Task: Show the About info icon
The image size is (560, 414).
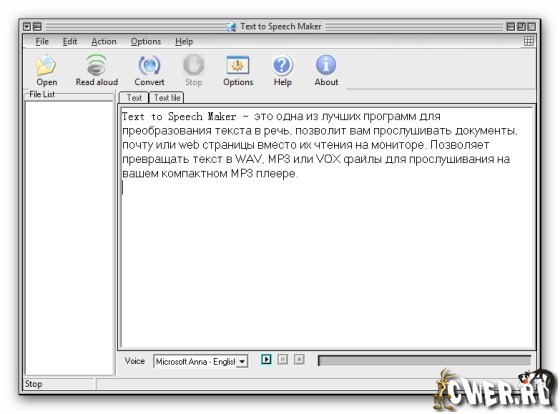Action: pos(326,65)
